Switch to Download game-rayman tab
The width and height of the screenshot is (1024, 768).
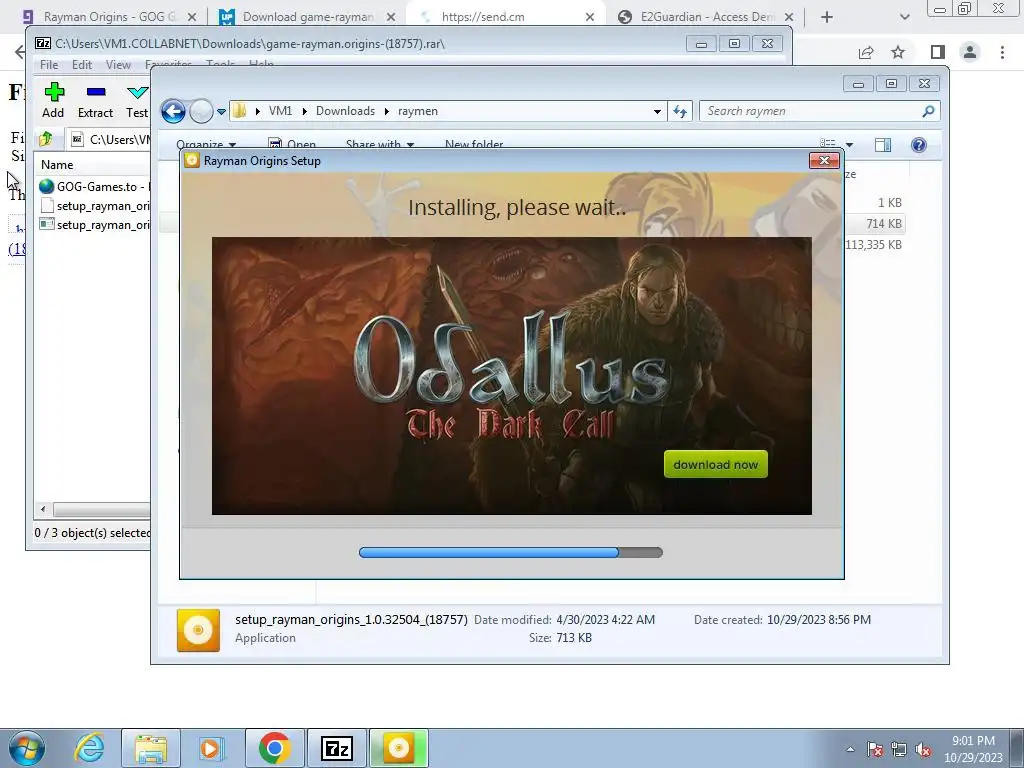click(x=307, y=17)
